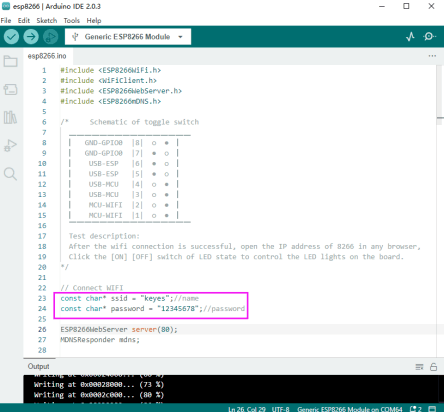
Task: Click 'Schematic of toggle switch' comment
Action: click(x=144, y=122)
